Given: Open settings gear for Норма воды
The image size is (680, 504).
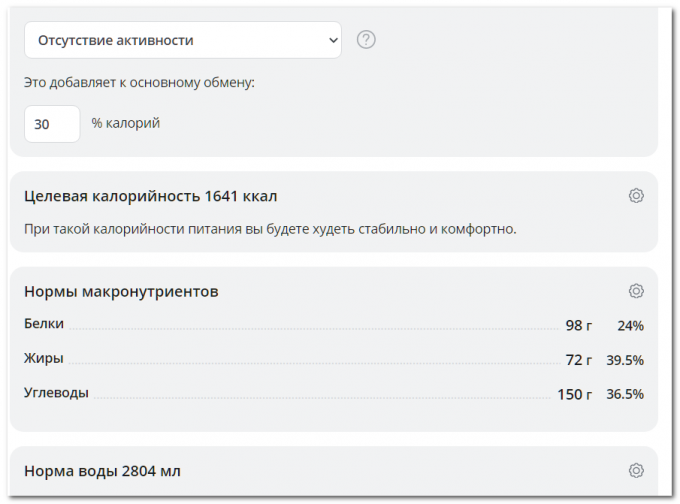Looking at the screenshot, I should pos(636,470).
